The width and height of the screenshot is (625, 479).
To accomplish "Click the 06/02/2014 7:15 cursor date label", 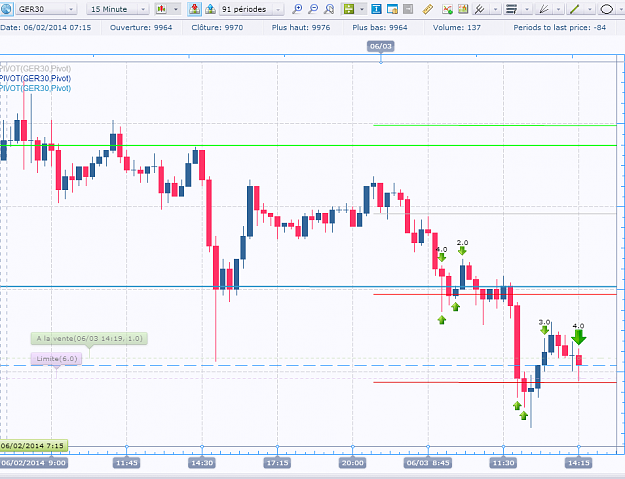I will (x=33, y=446).
